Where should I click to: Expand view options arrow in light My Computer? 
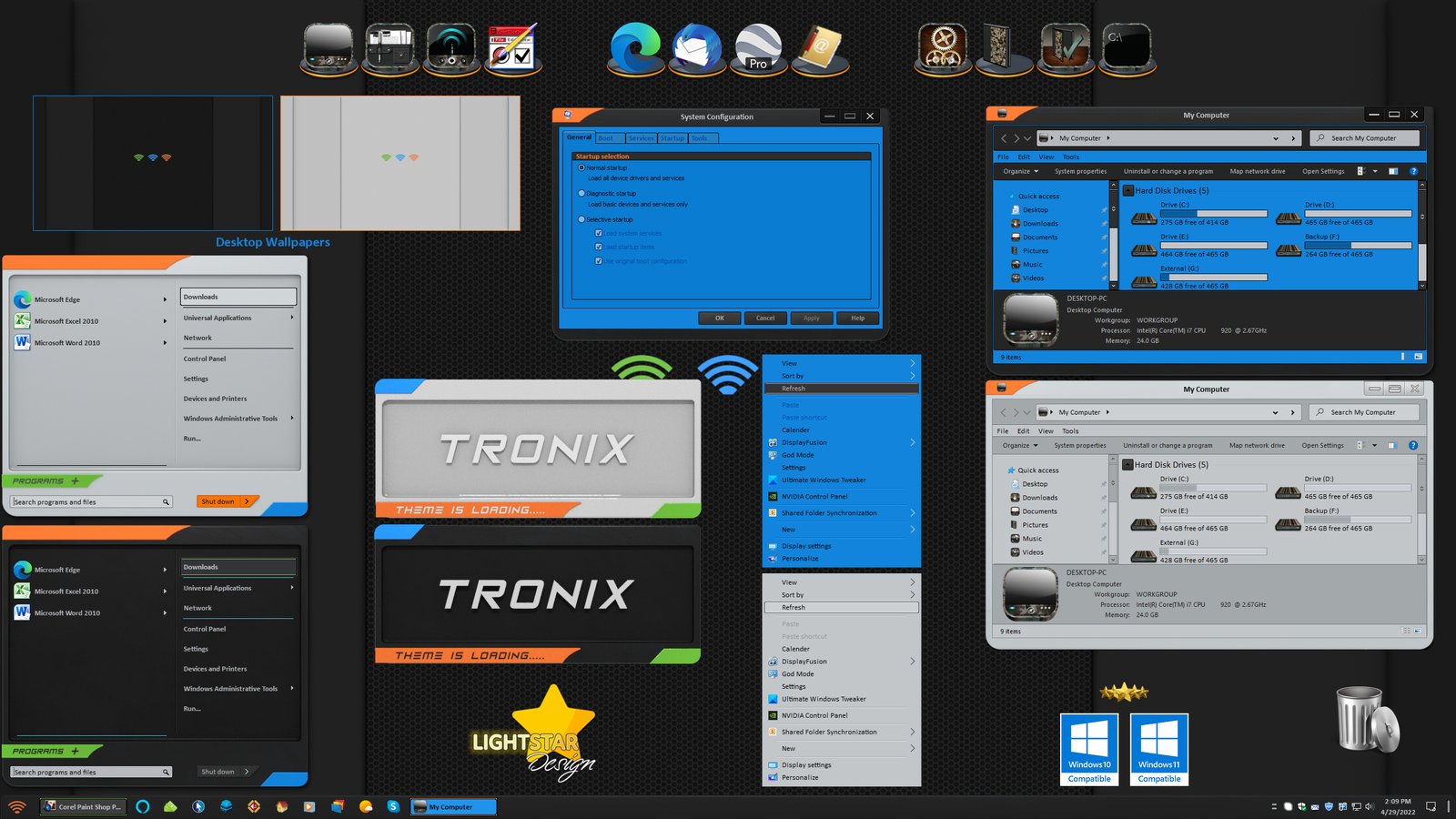click(1374, 445)
